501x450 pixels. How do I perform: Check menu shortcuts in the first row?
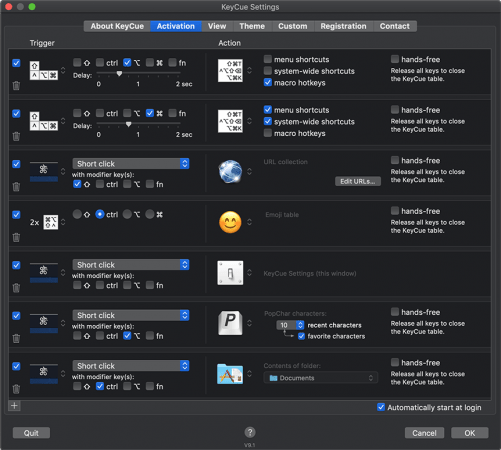click(268, 59)
